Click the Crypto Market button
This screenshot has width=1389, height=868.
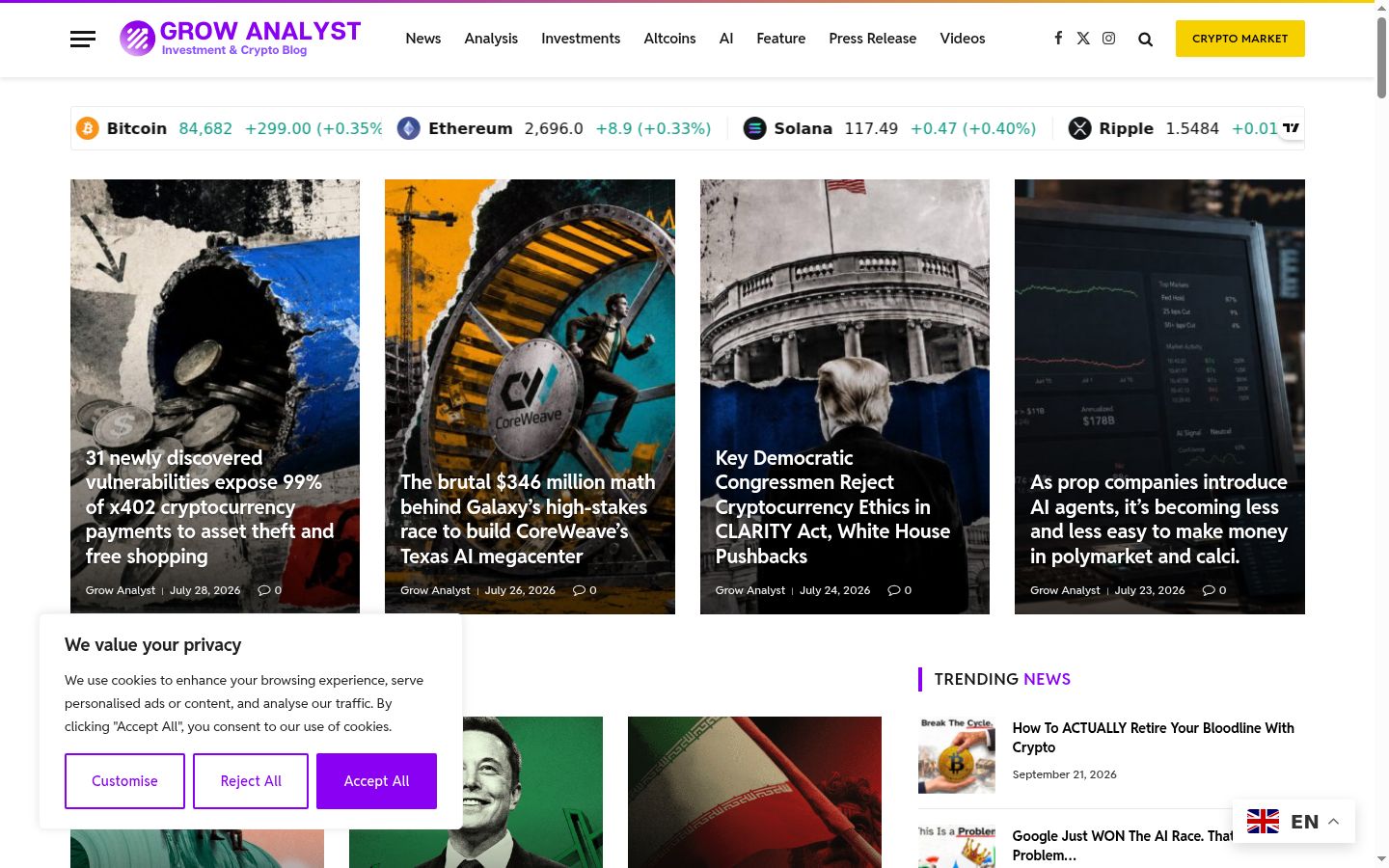click(1240, 39)
